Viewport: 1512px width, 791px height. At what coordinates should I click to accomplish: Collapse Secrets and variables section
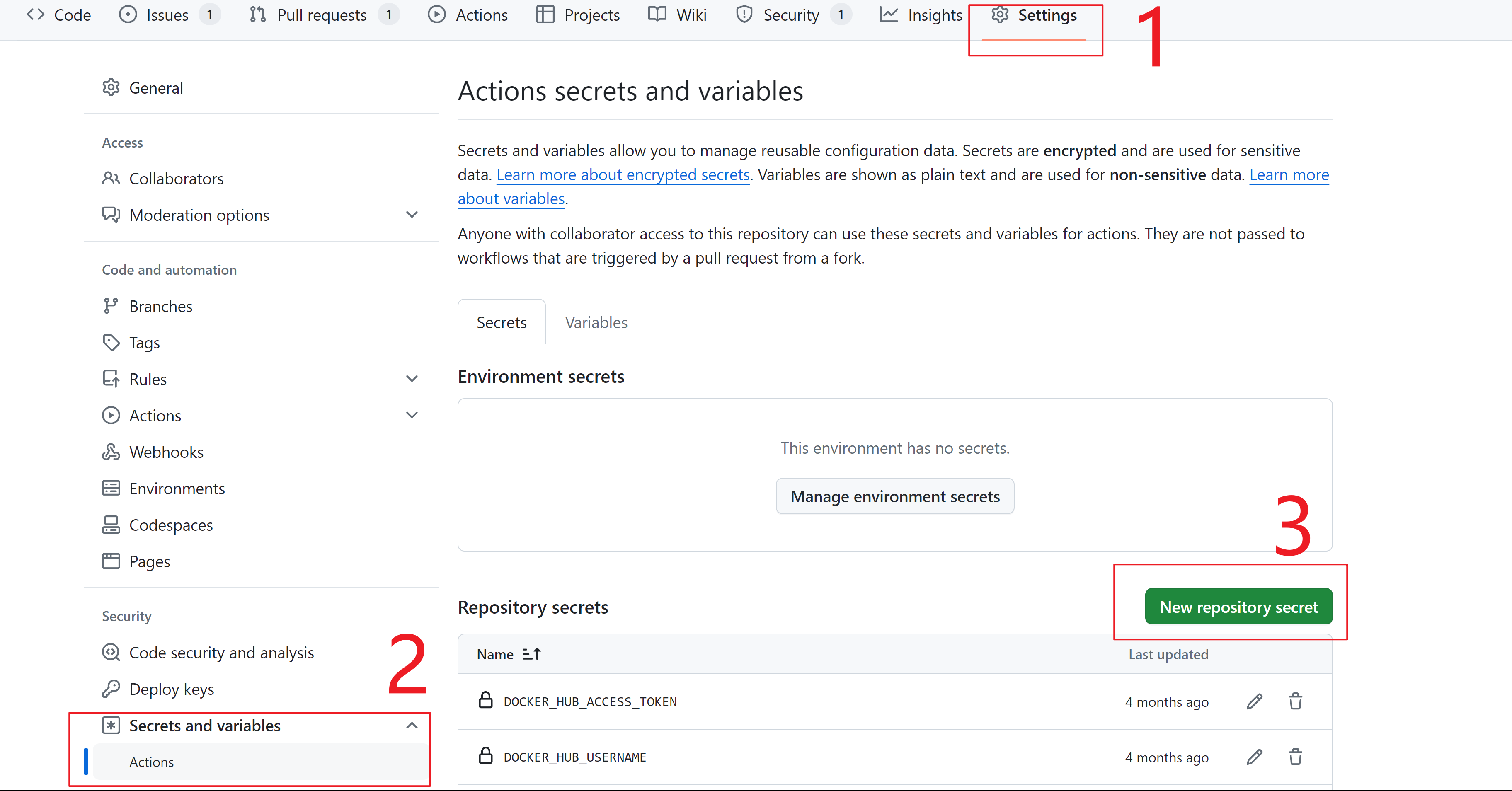tap(412, 725)
